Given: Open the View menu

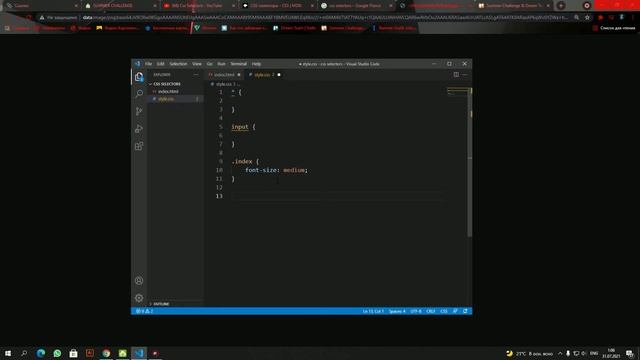Looking at the screenshot, I should coord(197,64).
